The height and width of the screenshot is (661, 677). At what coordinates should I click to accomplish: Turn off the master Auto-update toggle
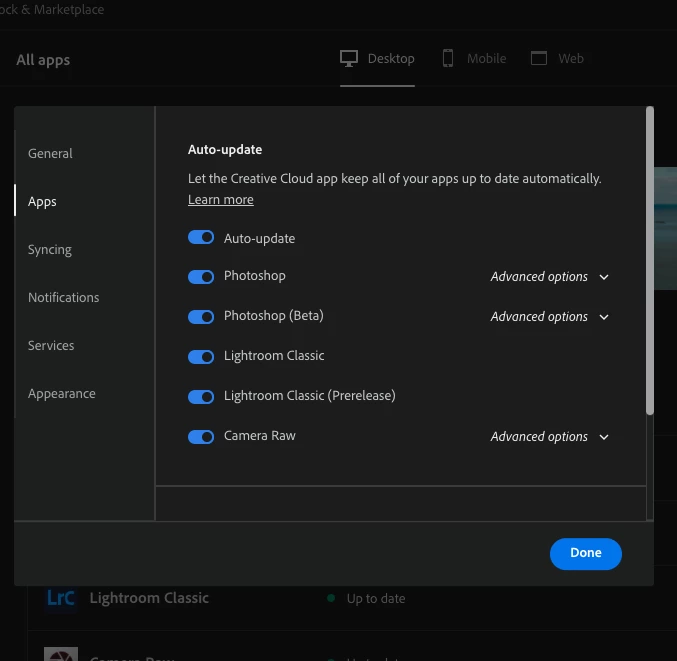tap(201, 237)
